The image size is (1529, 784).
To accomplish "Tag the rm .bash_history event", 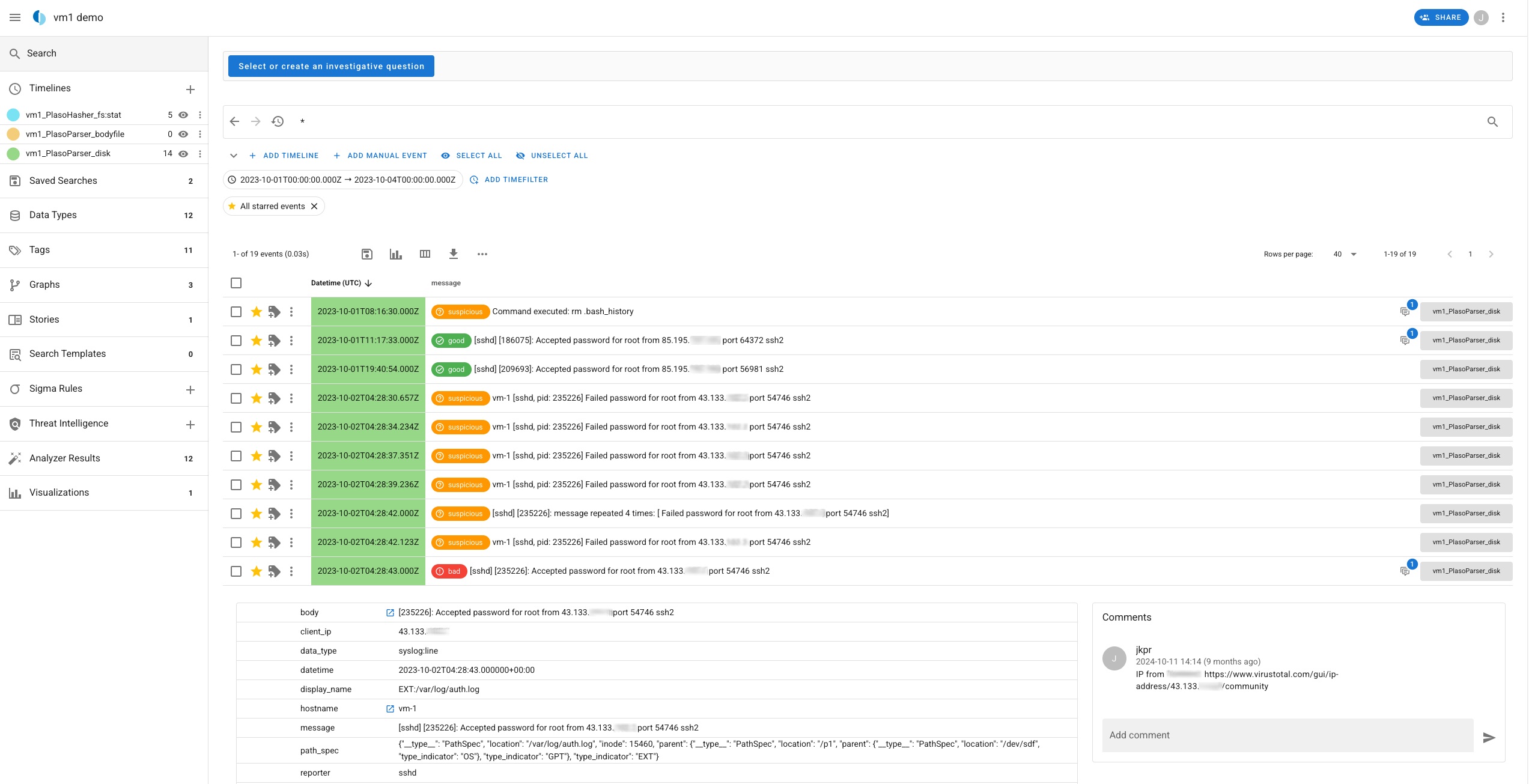I will (x=275, y=311).
